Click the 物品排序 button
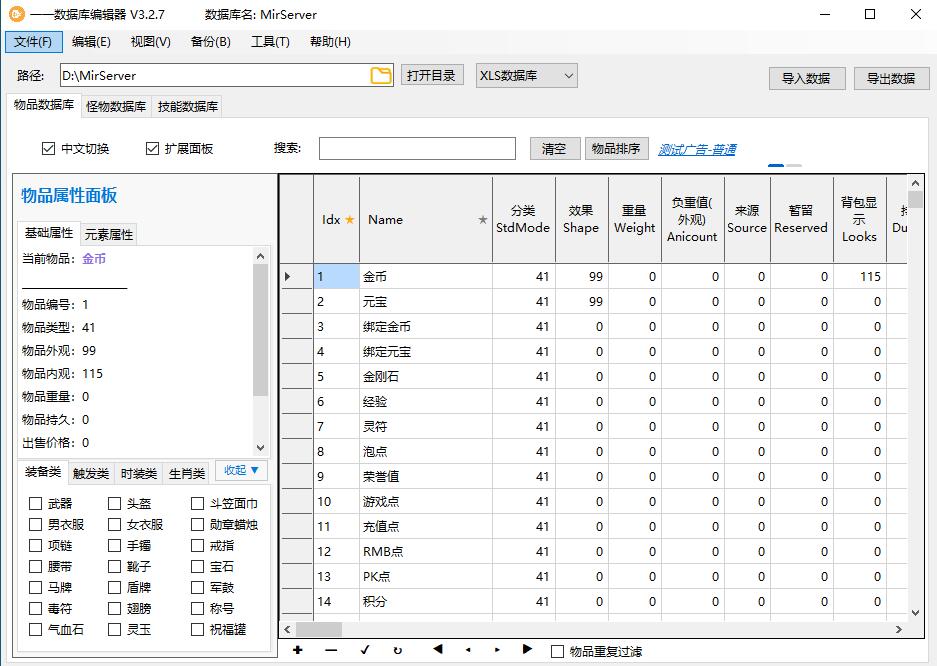 [x=616, y=148]
